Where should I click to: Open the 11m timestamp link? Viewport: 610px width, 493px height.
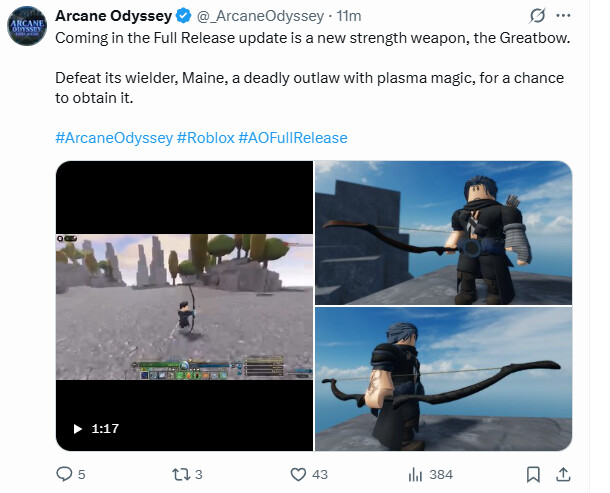click(349, 16)
